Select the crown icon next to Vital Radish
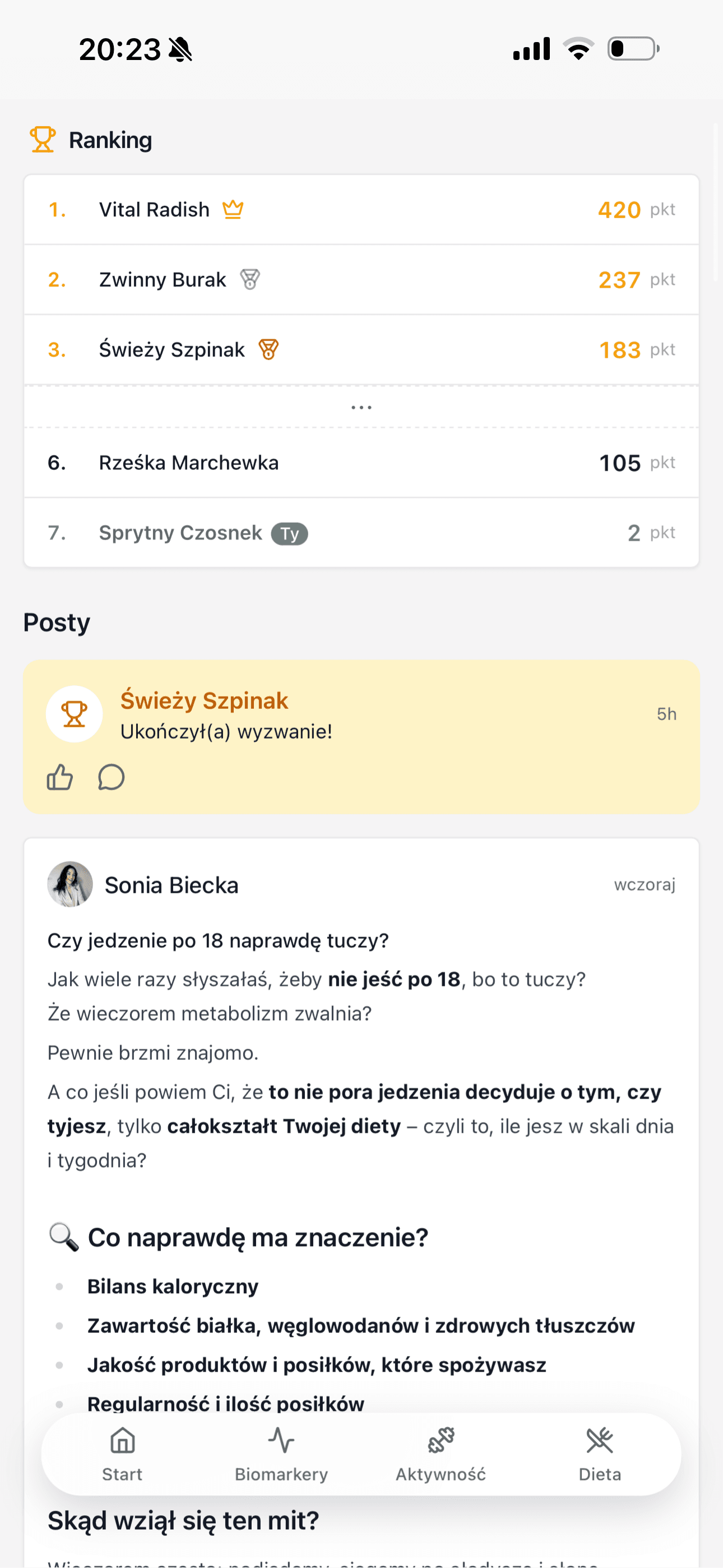The image size is (723, 1568). click(x=233, y=209)
